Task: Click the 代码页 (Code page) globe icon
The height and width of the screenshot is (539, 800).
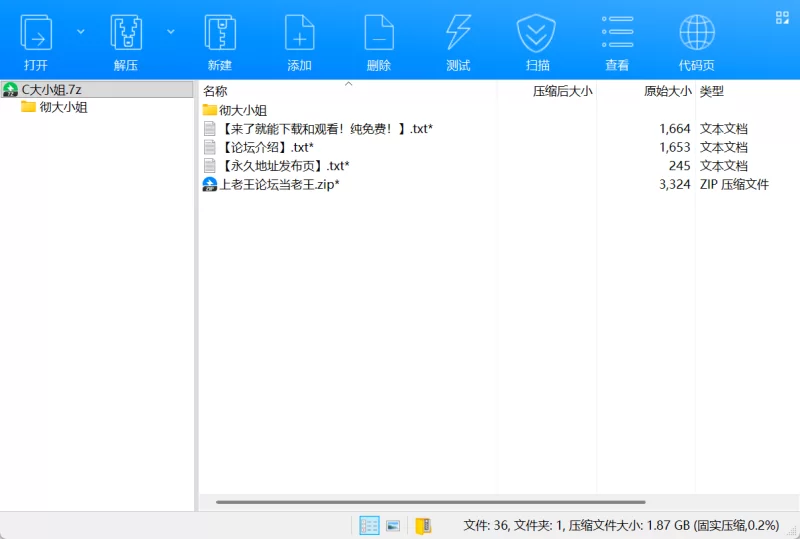Action: click(x=697, y=33)
